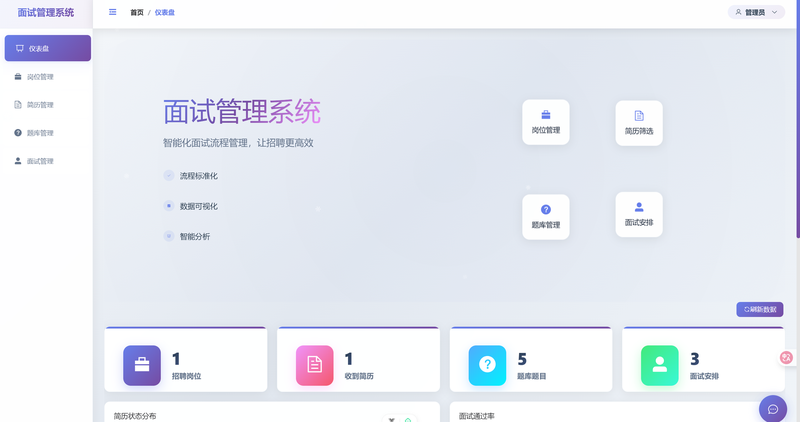Click the document icon next to 简历管理 sidebar
The image size is (800, 422).
[x=18, y=105]
